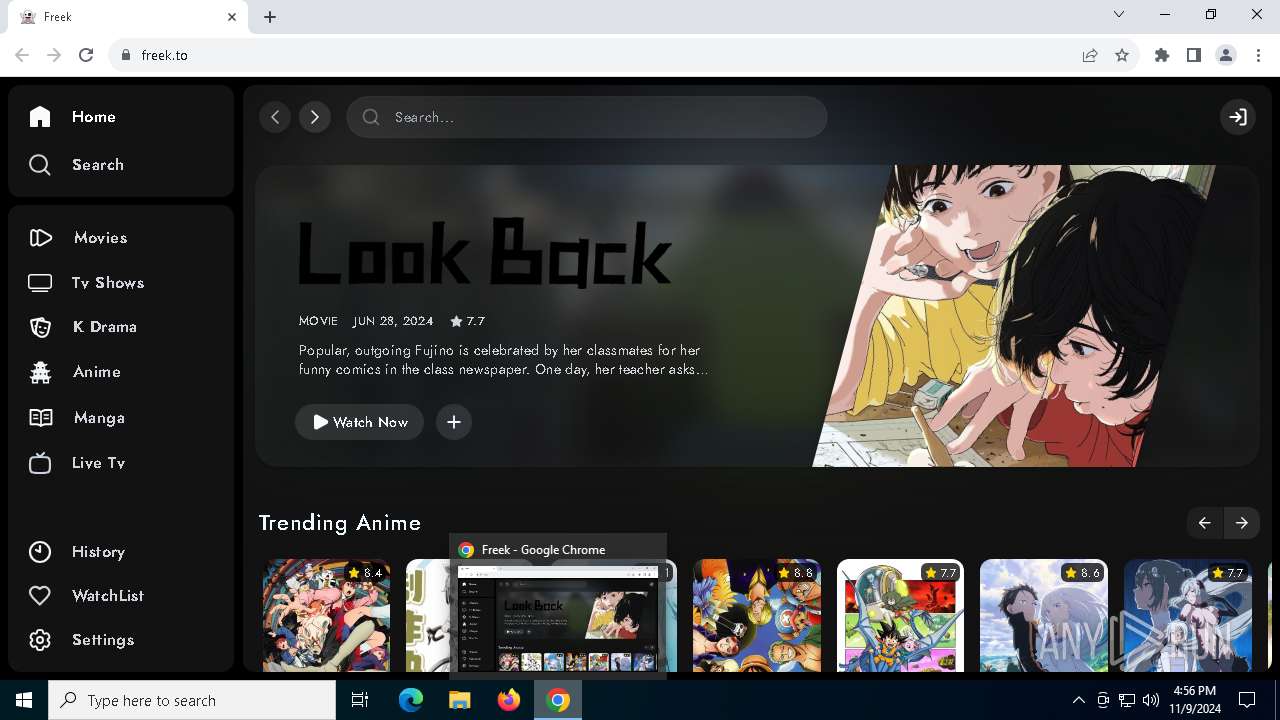Screen dimensions: 1280x720
Task: Open Windows Start menu
Action: 24,700
